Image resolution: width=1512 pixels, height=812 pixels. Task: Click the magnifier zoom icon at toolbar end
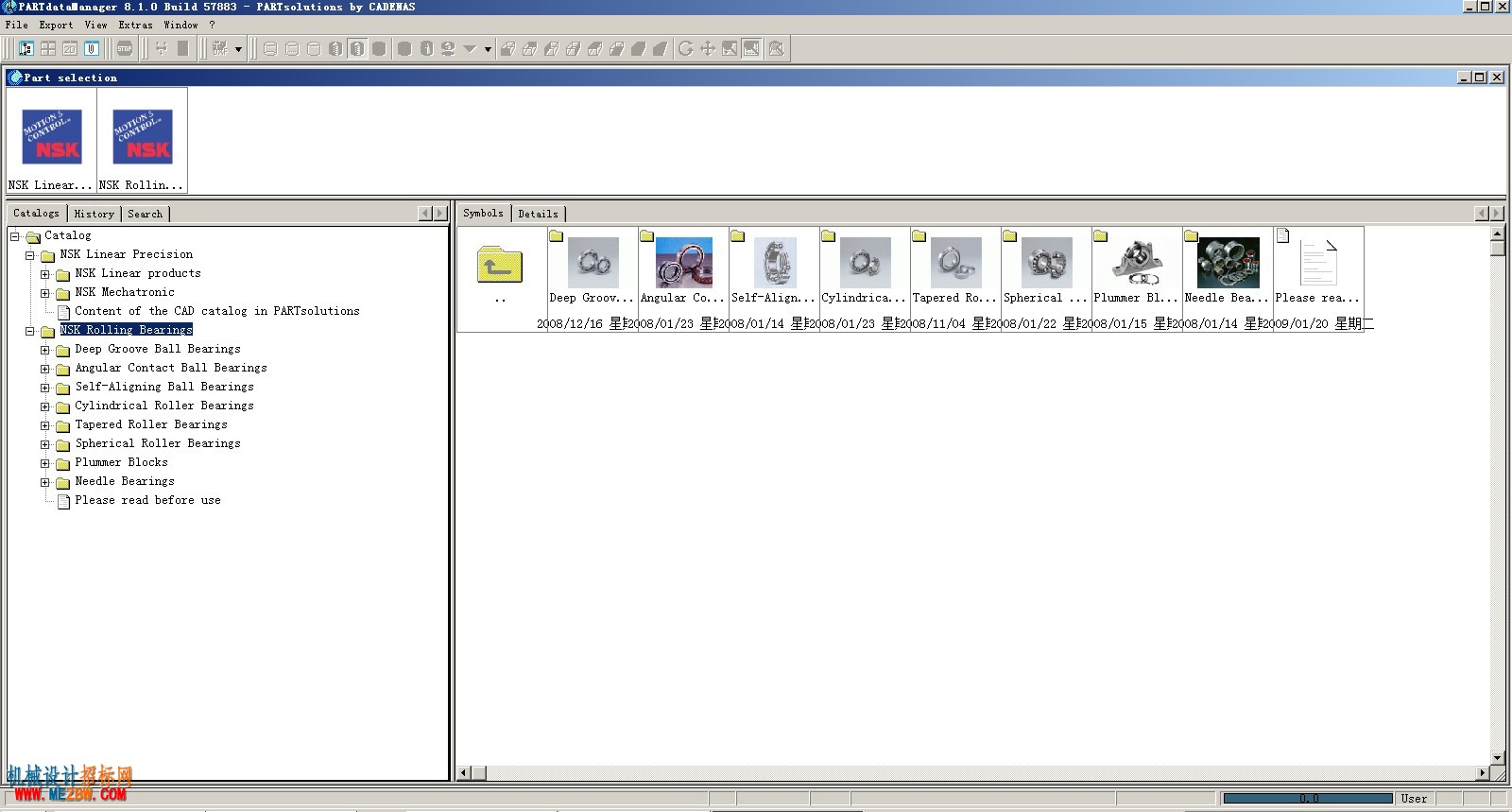(776, 48)
